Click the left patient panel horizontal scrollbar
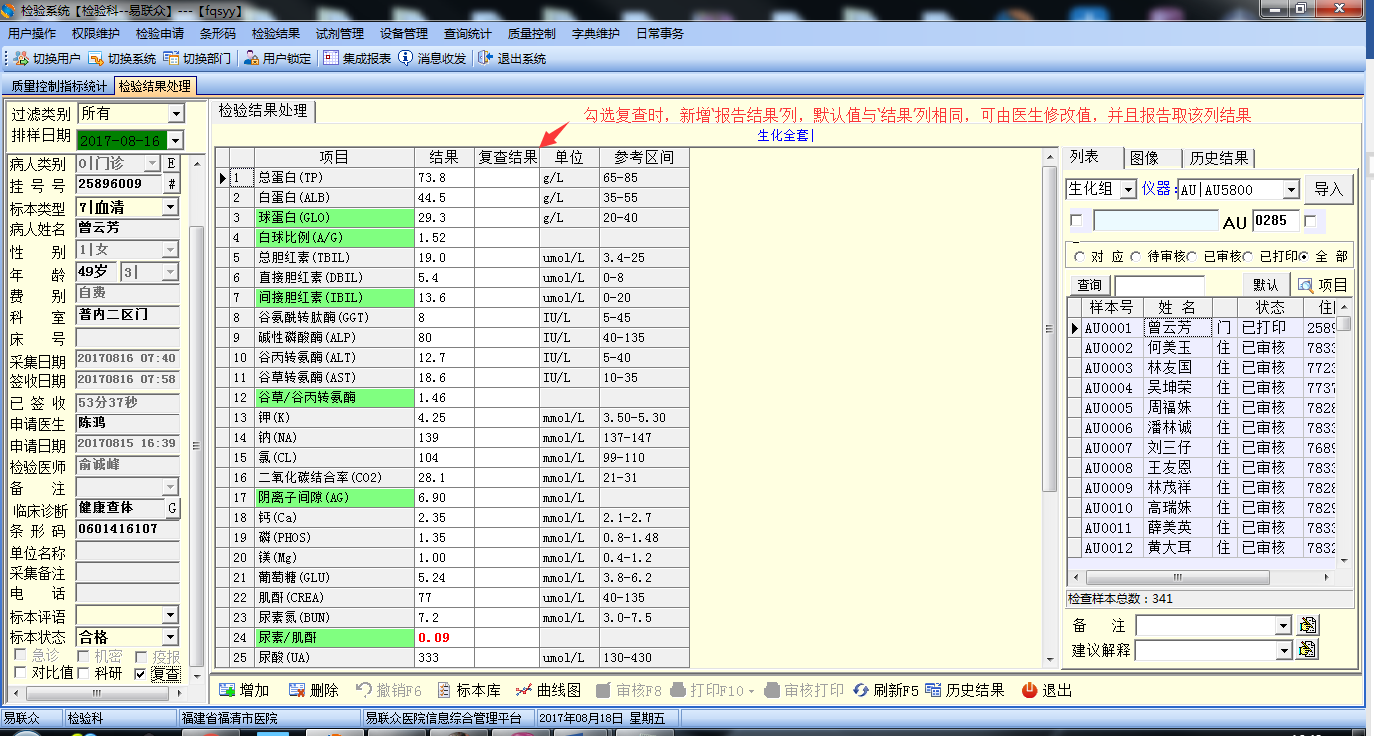The width and height of the screenshot is (1374, 736). [x=96, y=692]
